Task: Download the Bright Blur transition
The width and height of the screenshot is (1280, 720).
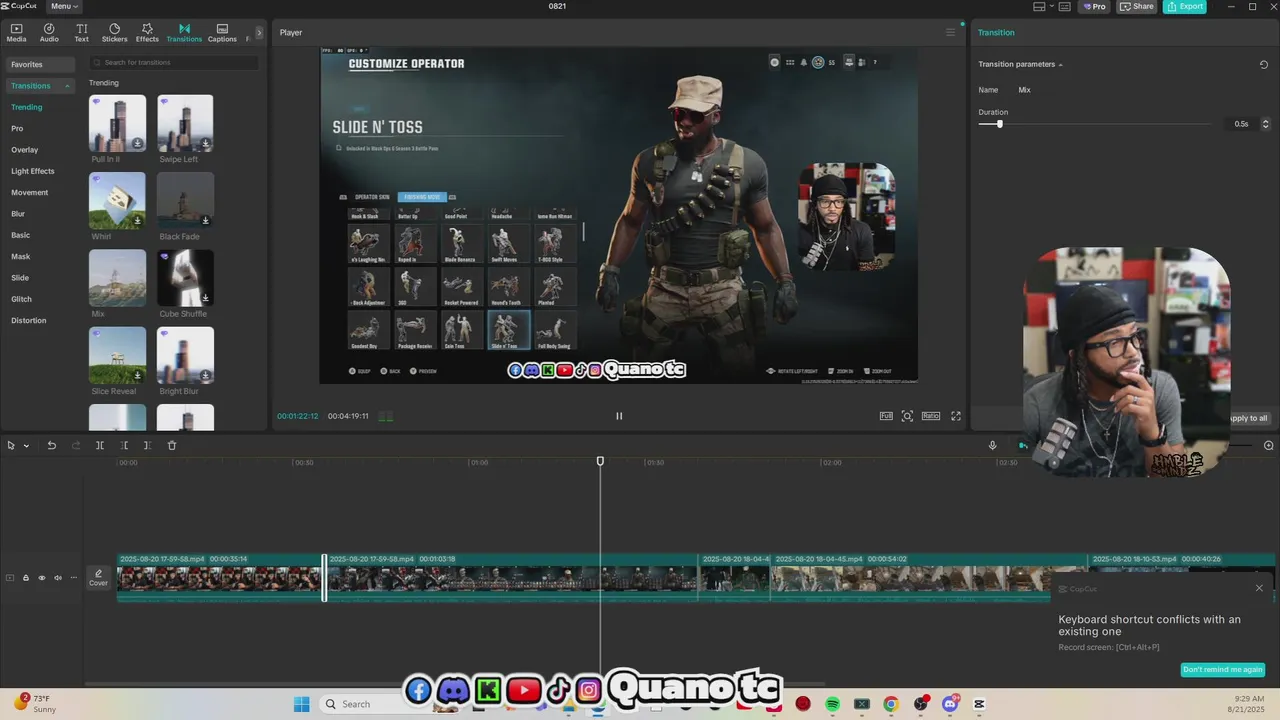Action: [205, 375]
